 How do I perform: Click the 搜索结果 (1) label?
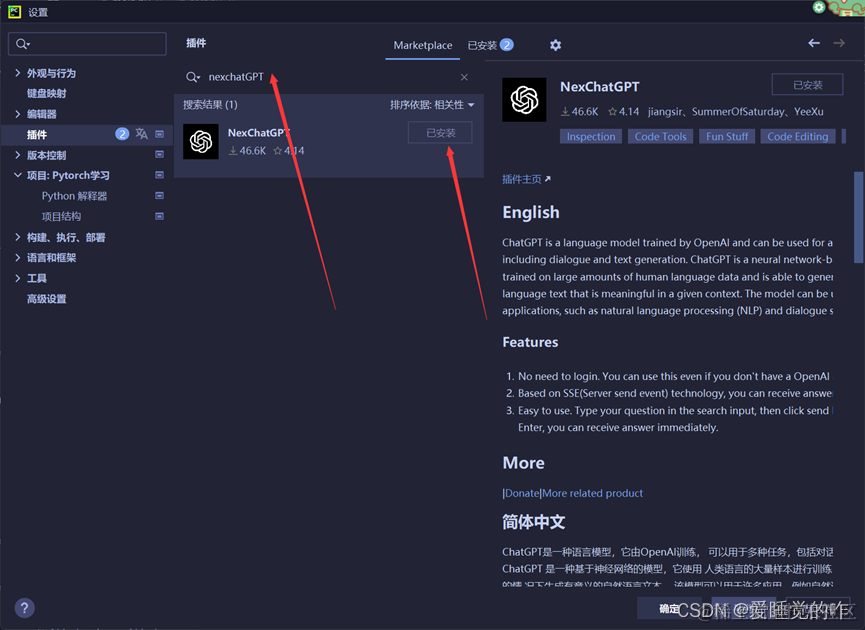pos(210,105)
